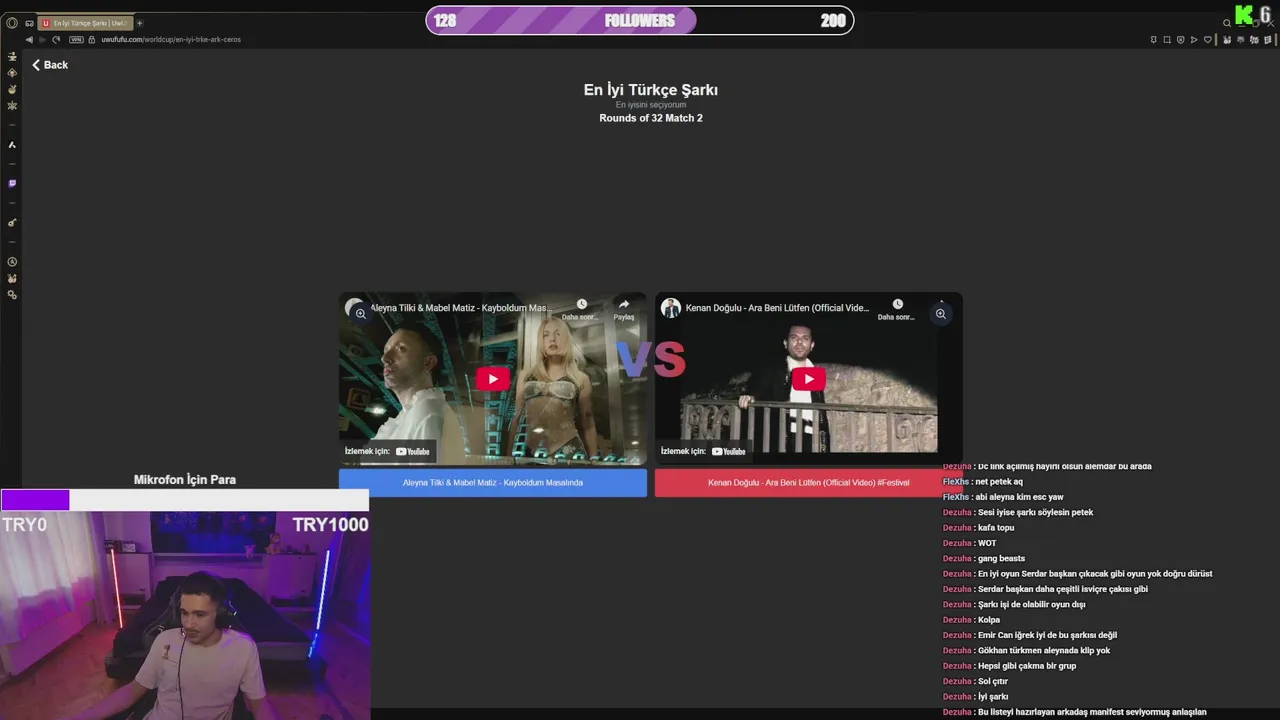Click chat message 'gang beasts'
Viewport: 1280px width, 720px height.
[x=1001, y=559]
